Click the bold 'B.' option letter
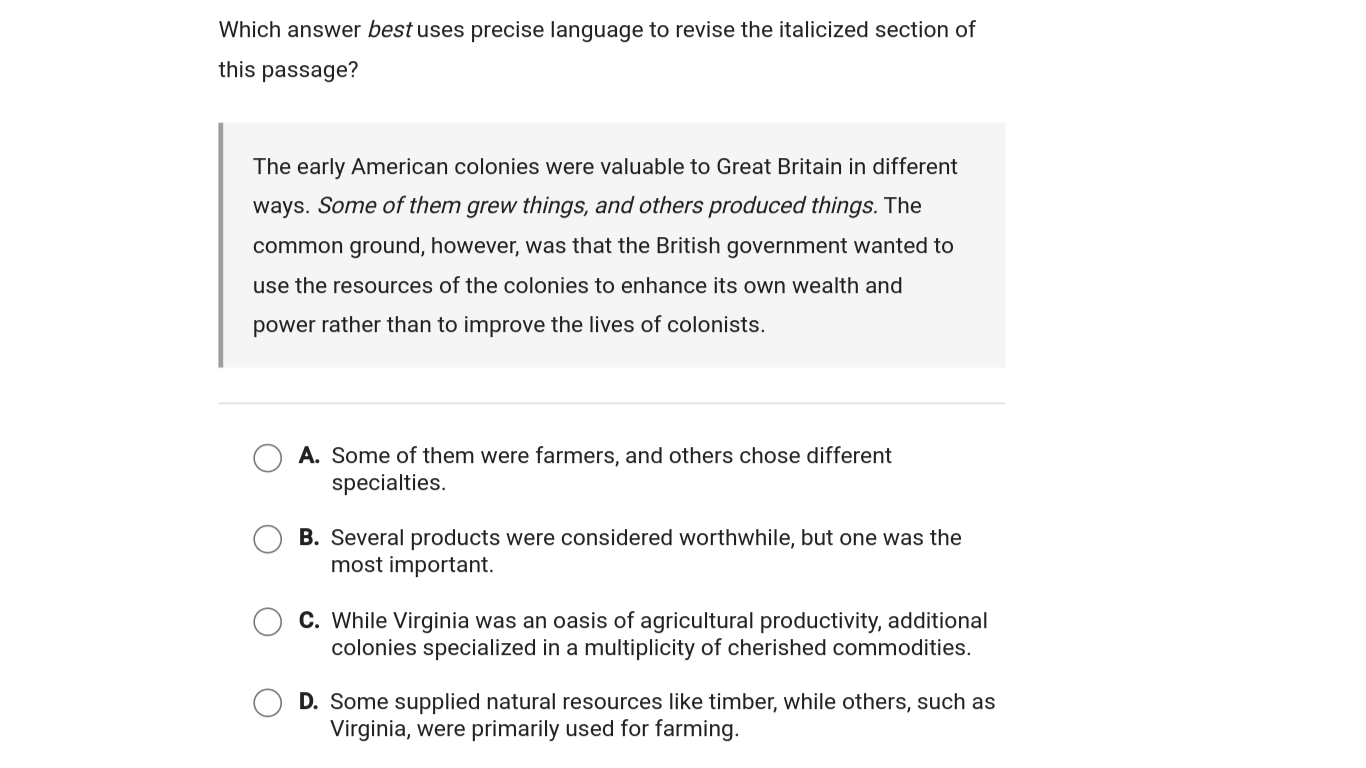The image size is (1366, 768). 309,538
